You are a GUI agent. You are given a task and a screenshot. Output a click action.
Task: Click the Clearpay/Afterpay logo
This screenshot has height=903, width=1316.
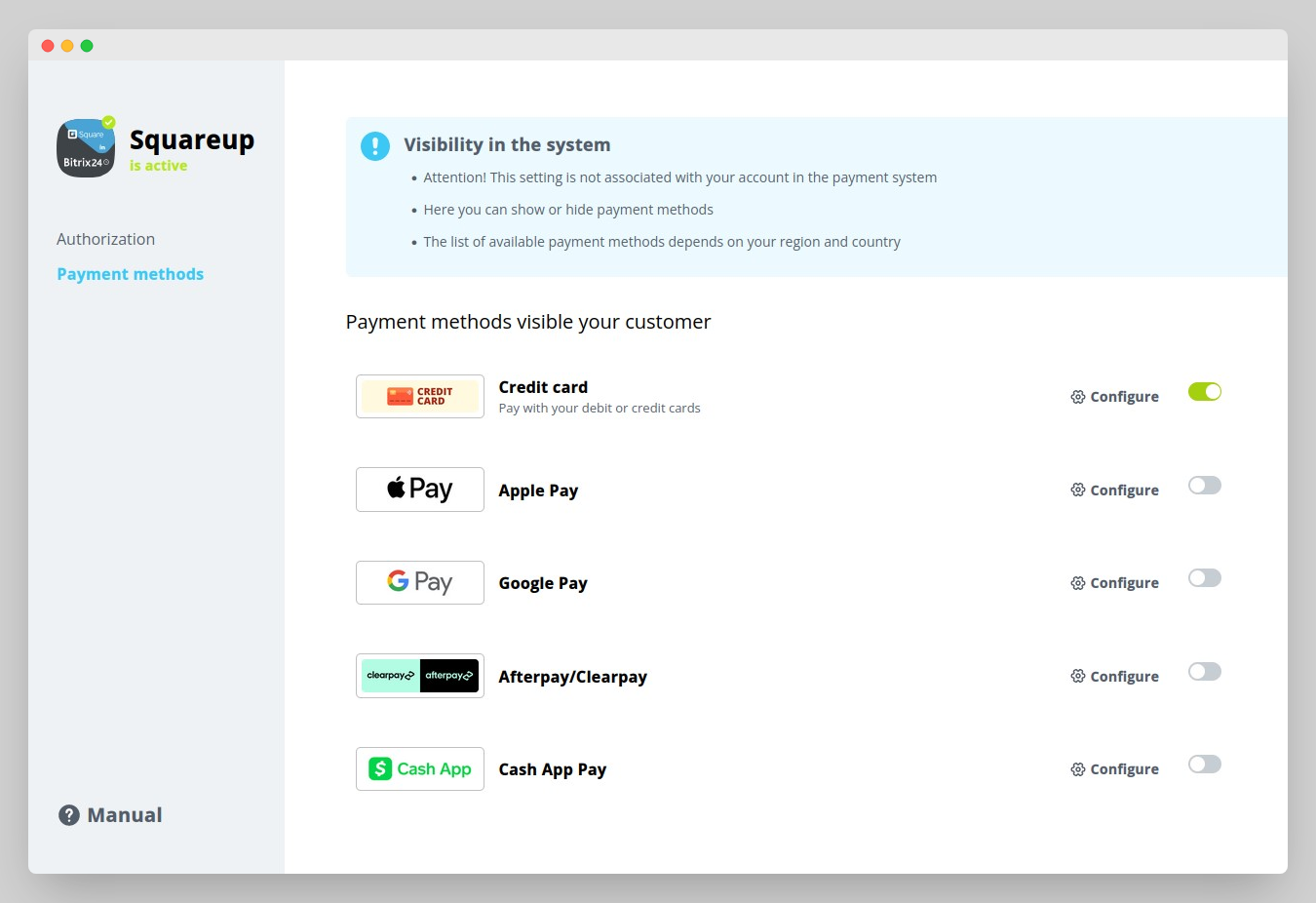[x=420, y=676]
